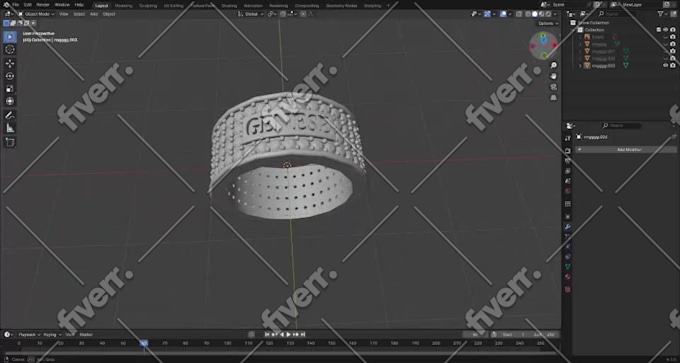Toggle Collection exclude checkbox in outliner
Screen dimensions: 680x363
coord(658,29)
